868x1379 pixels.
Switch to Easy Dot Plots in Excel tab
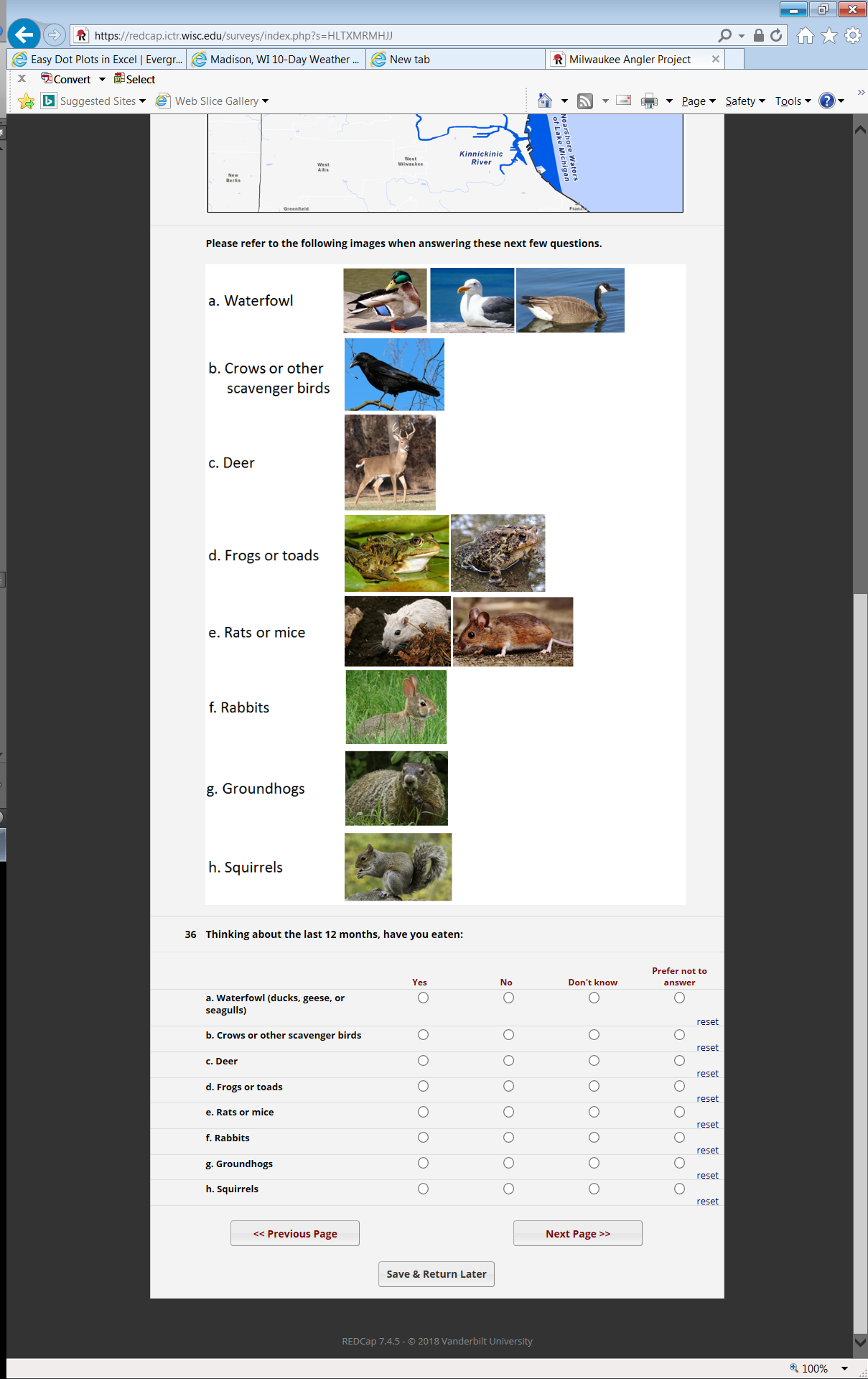[97, 59]
